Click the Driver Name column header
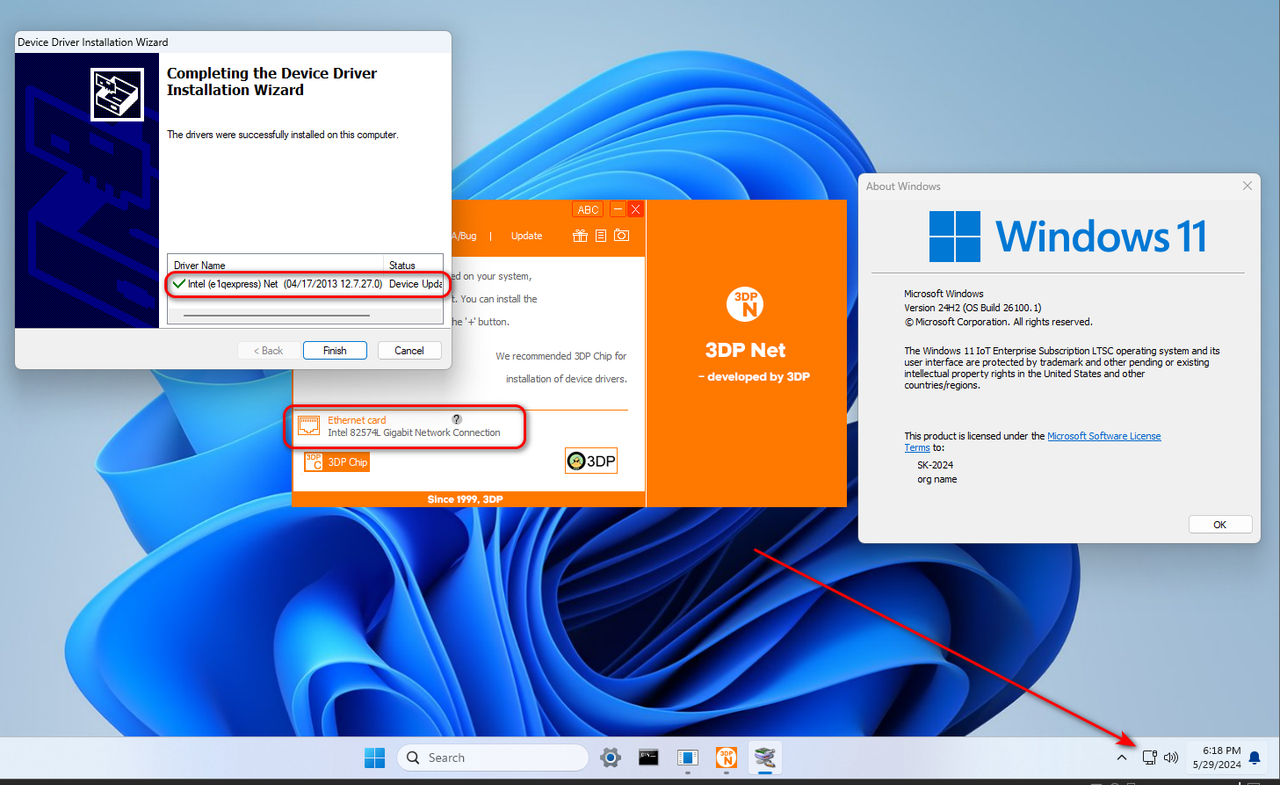Image resolution: width=1280 pixels, height=785 pixels. 277,265
